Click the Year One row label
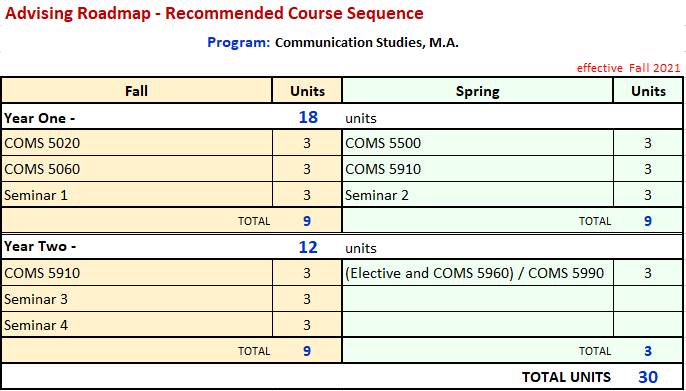This screenshot has width=686, height=391. 39,118
